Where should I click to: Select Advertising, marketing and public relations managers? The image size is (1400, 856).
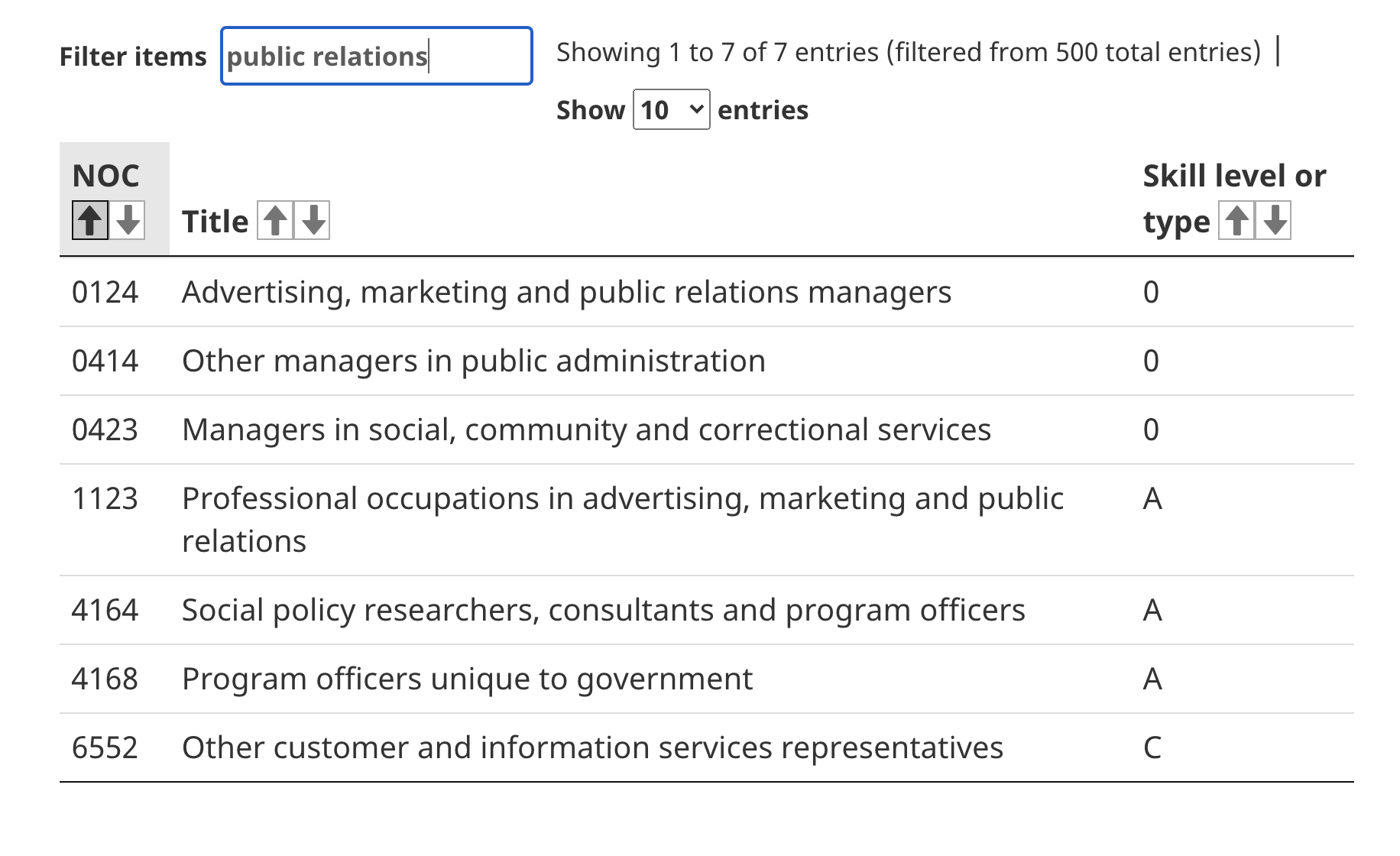[567, 292]
